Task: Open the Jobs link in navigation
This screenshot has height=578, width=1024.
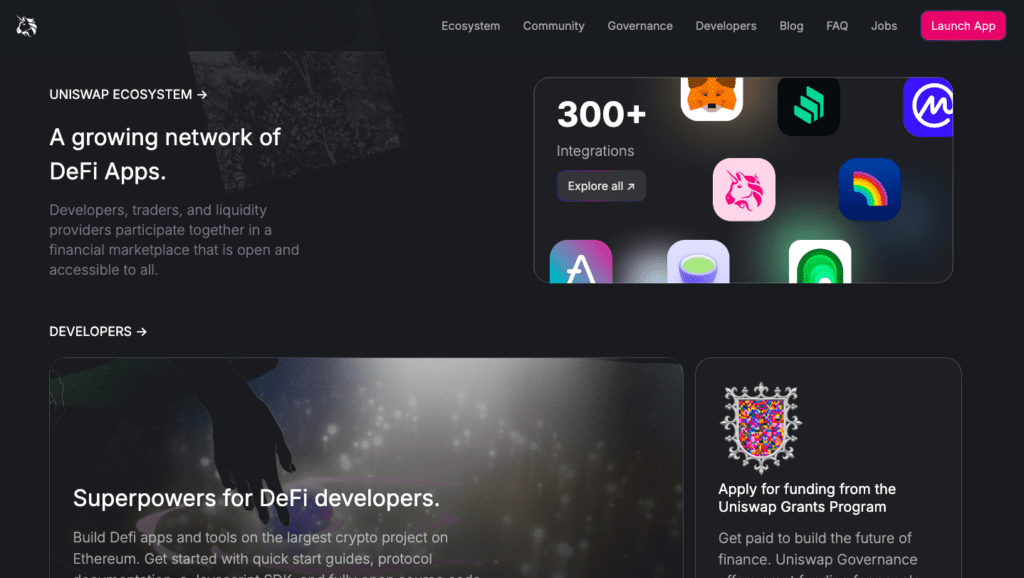Action: pyautogui.click(x=884, y=26)
